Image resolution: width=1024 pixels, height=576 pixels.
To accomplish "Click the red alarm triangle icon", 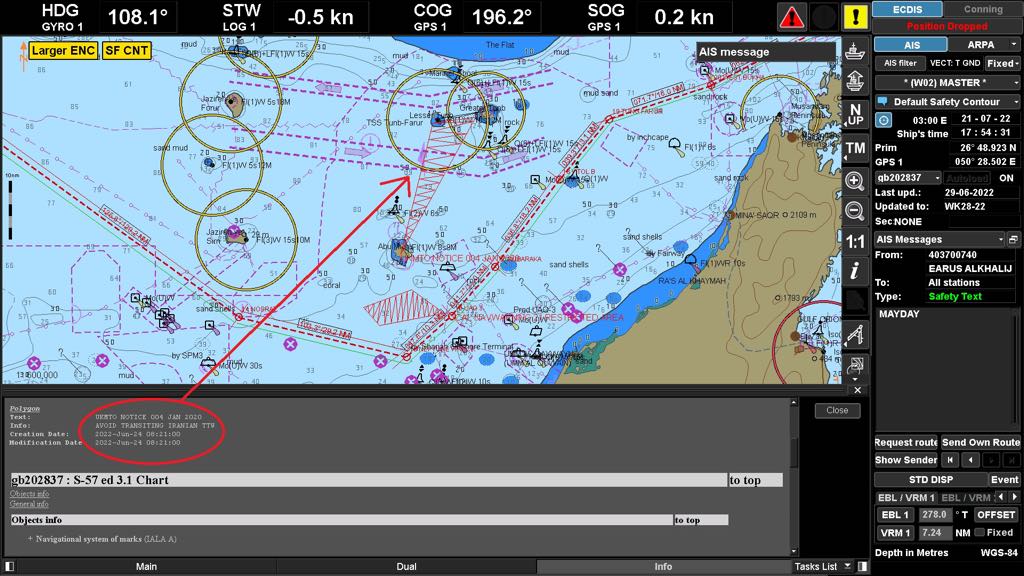I will point(792,17).
